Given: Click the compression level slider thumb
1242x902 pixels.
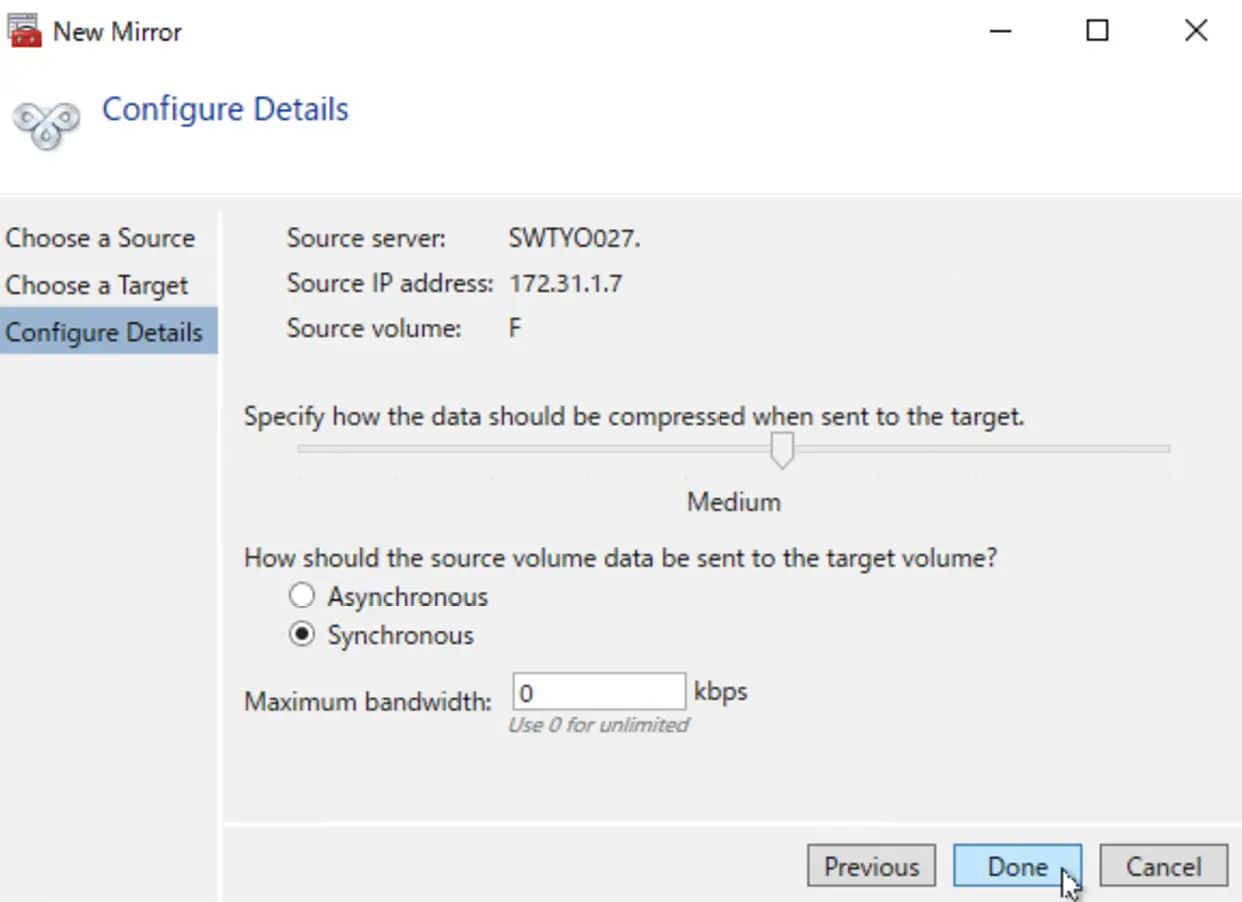Looking at the screenshot, I should click(x=782, y=450).
